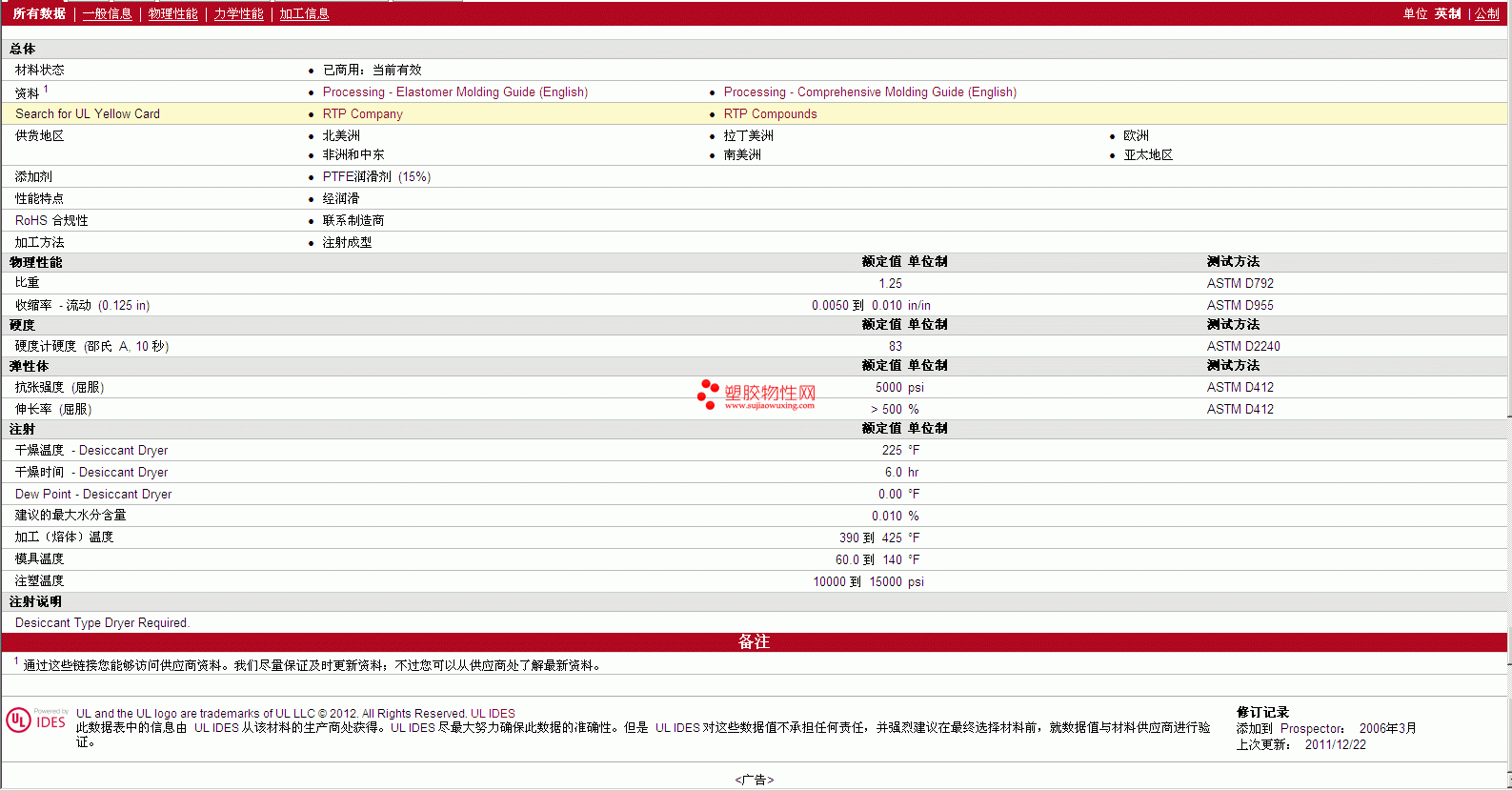Click the ASTM D2240 test method
Screen dimensions: 1512x791
pyautogui.click(x=1243, y=346)
